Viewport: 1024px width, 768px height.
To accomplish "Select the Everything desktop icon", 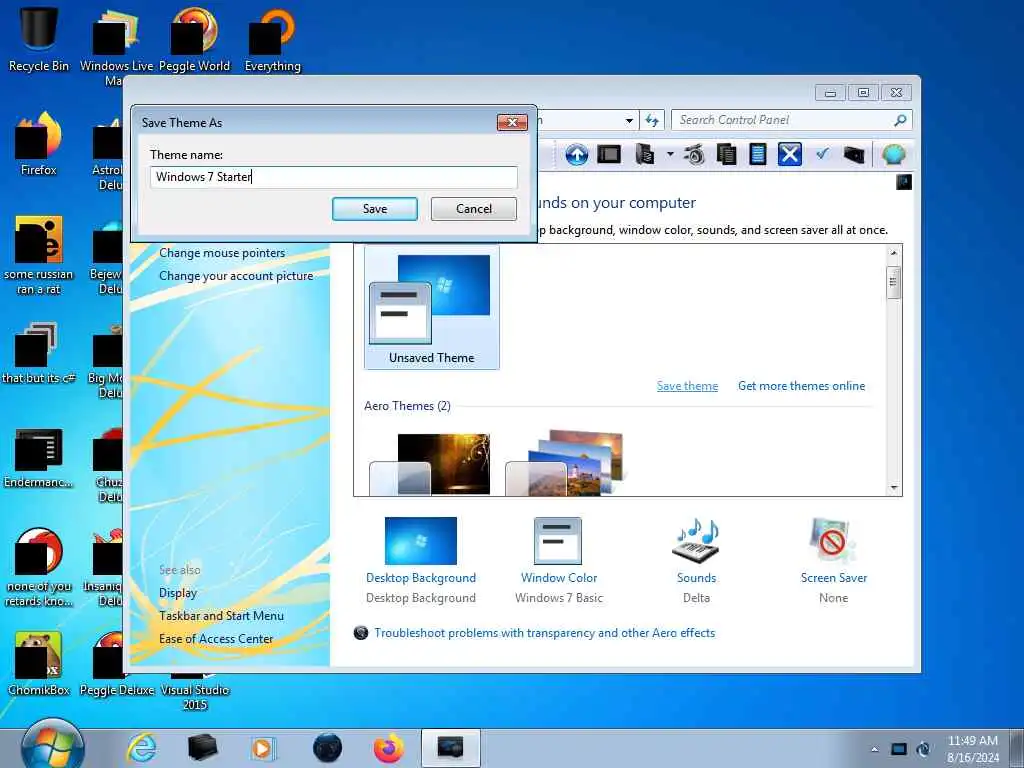I will tap(272, 39).
